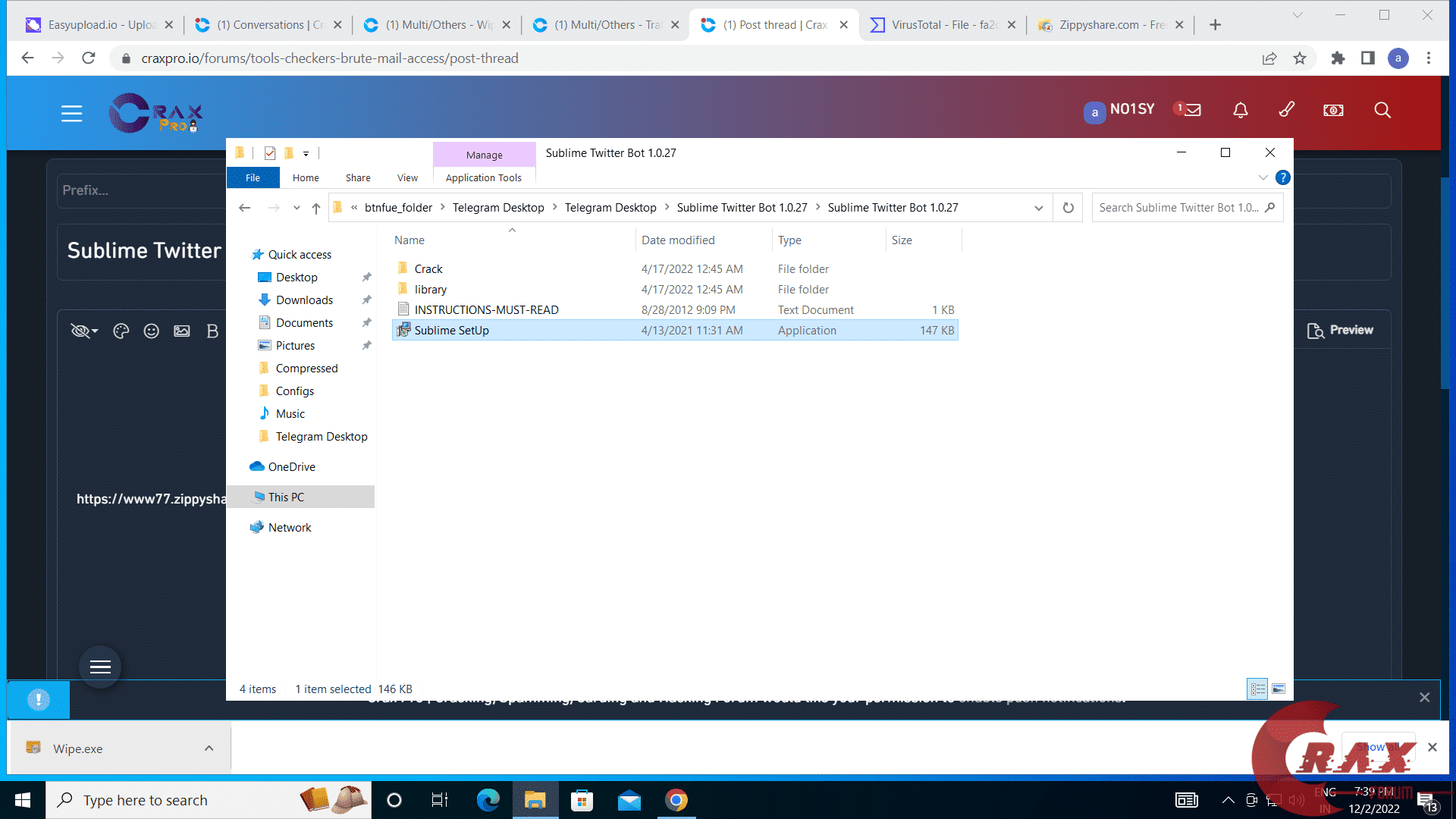Go back in File Explorer
The width and height of the screenshot is (1456, 819).
(x=244, y=208)
